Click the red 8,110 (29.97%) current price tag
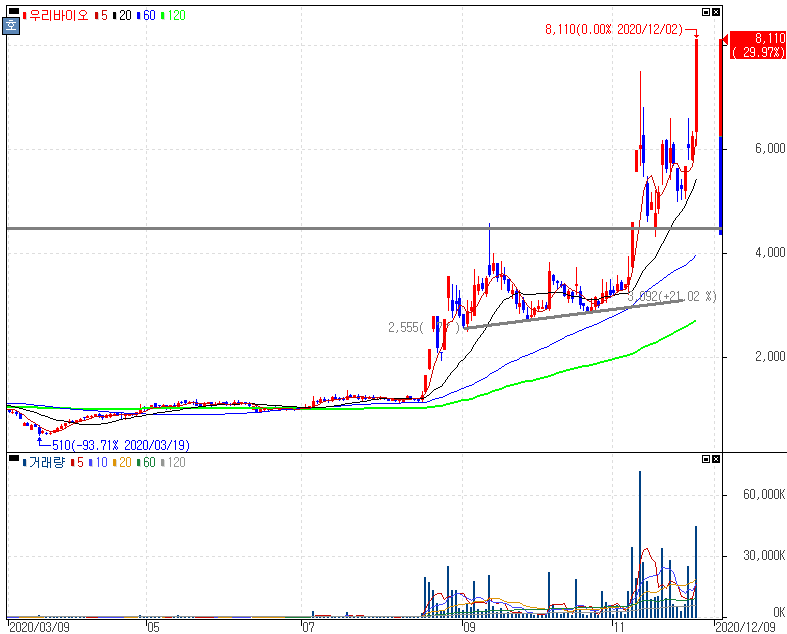This screenshot has height=634, width=787. click(757, 45)
